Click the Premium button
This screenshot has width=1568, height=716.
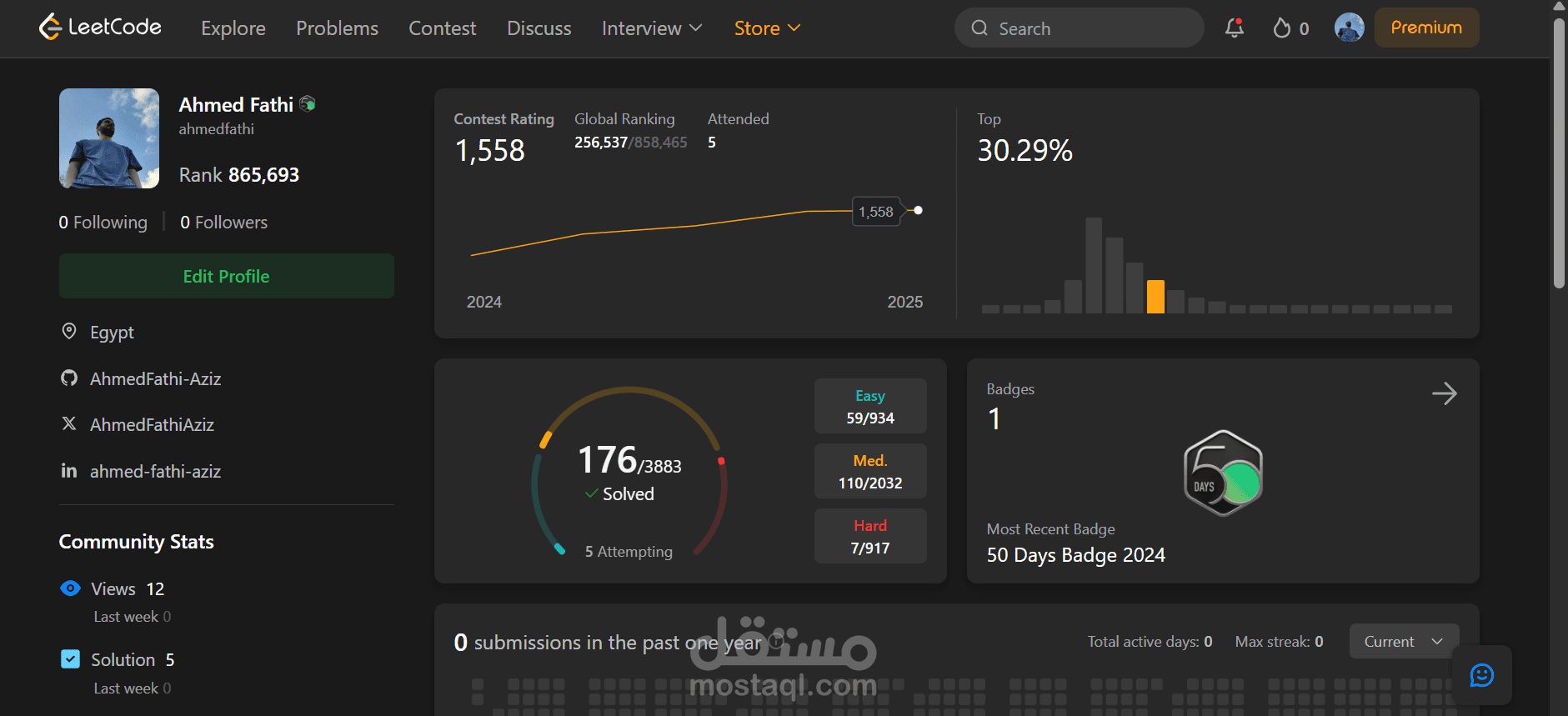1426,28
